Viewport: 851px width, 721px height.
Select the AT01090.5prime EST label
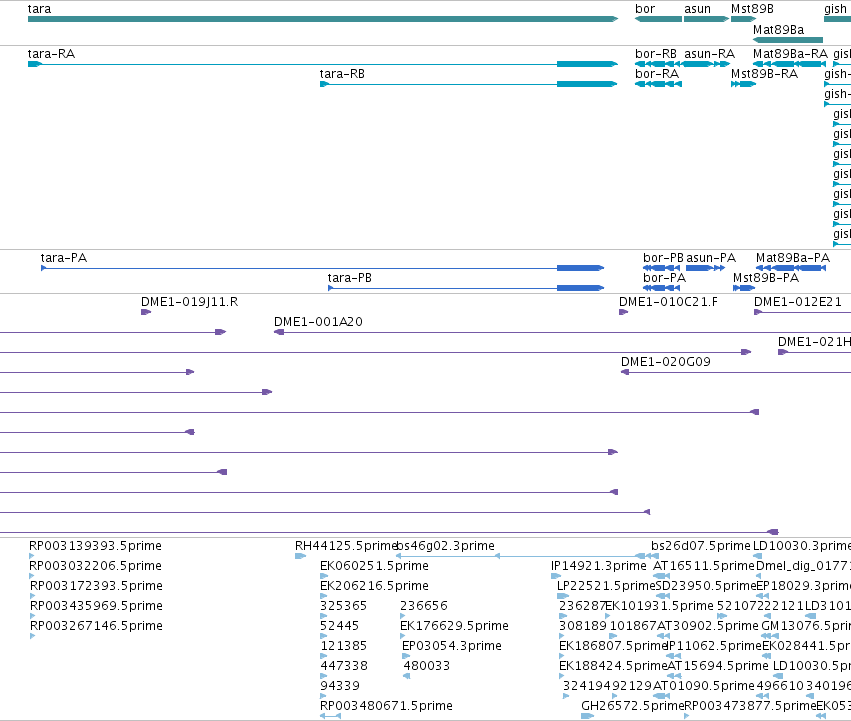[x=704, y=686]
